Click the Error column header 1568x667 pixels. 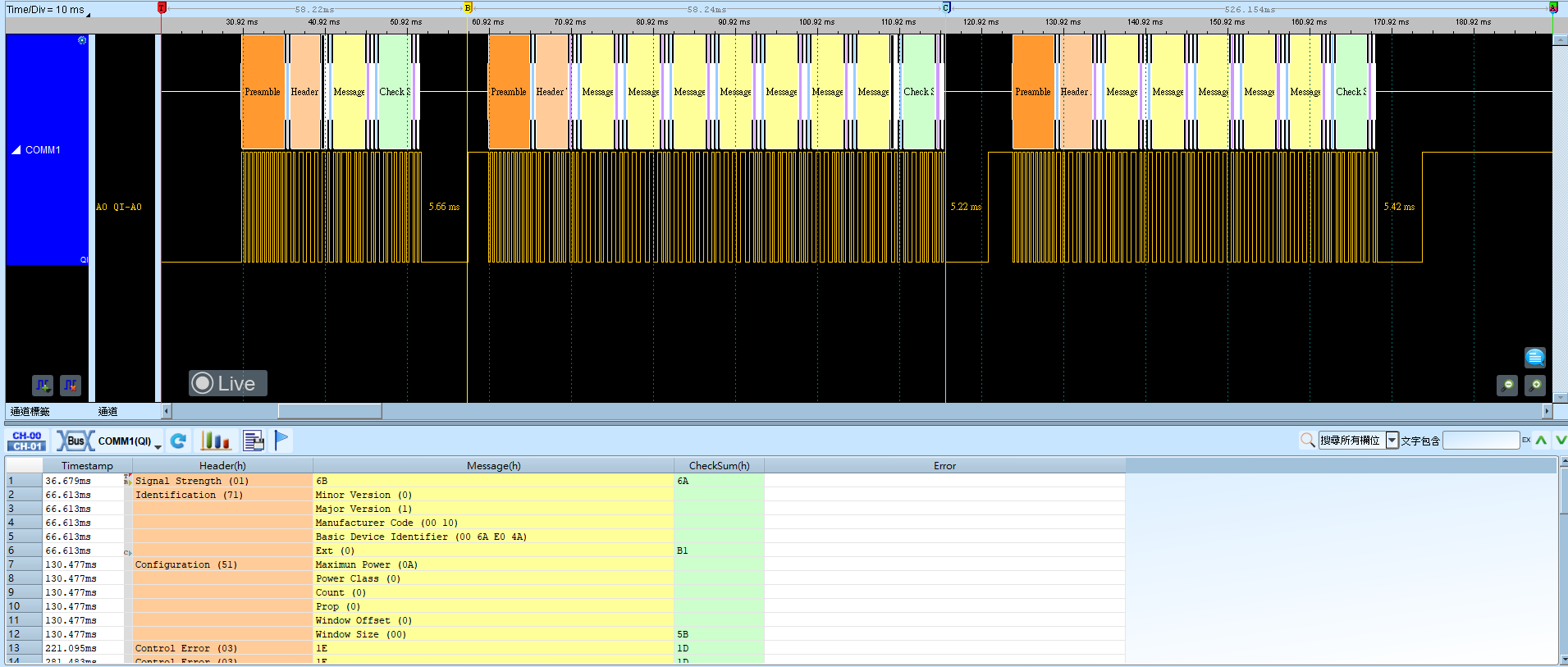pos(944,465)
